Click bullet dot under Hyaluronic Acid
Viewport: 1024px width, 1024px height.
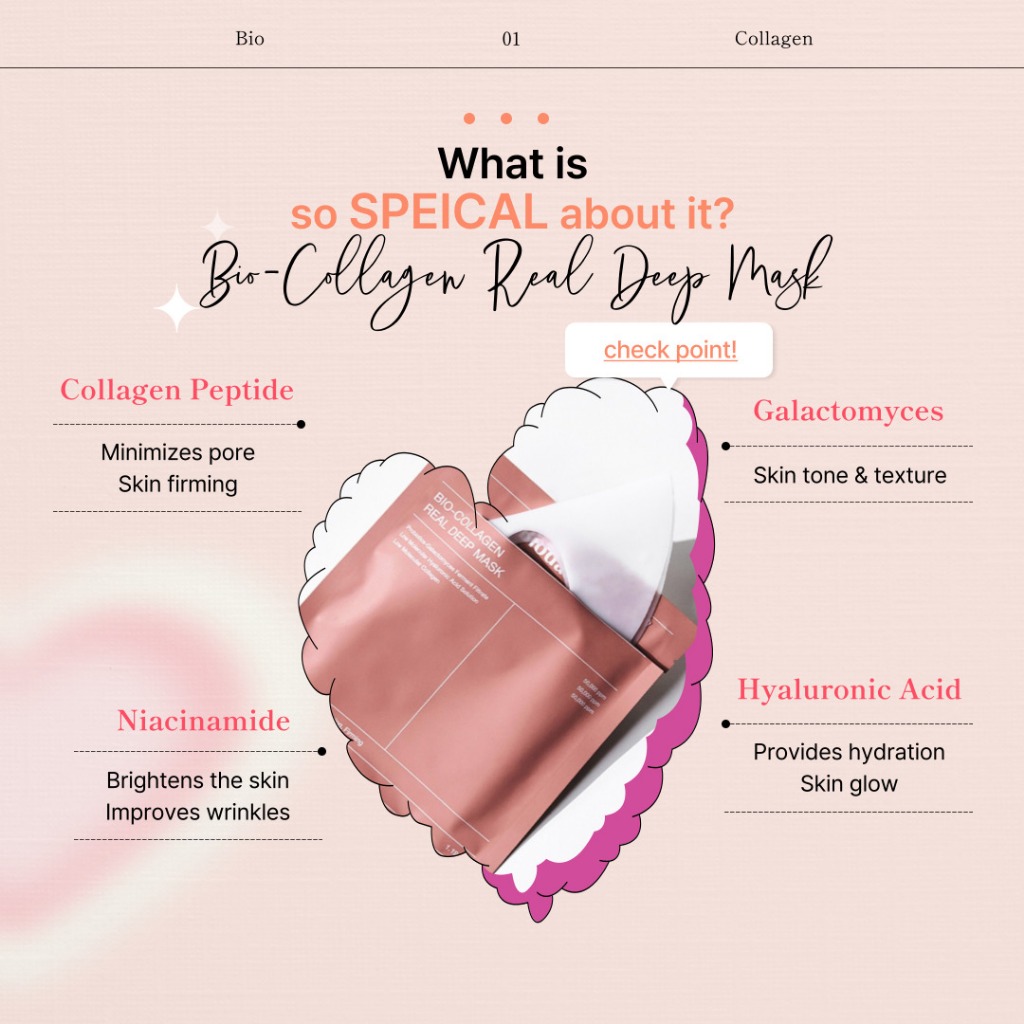coord(726,724)
